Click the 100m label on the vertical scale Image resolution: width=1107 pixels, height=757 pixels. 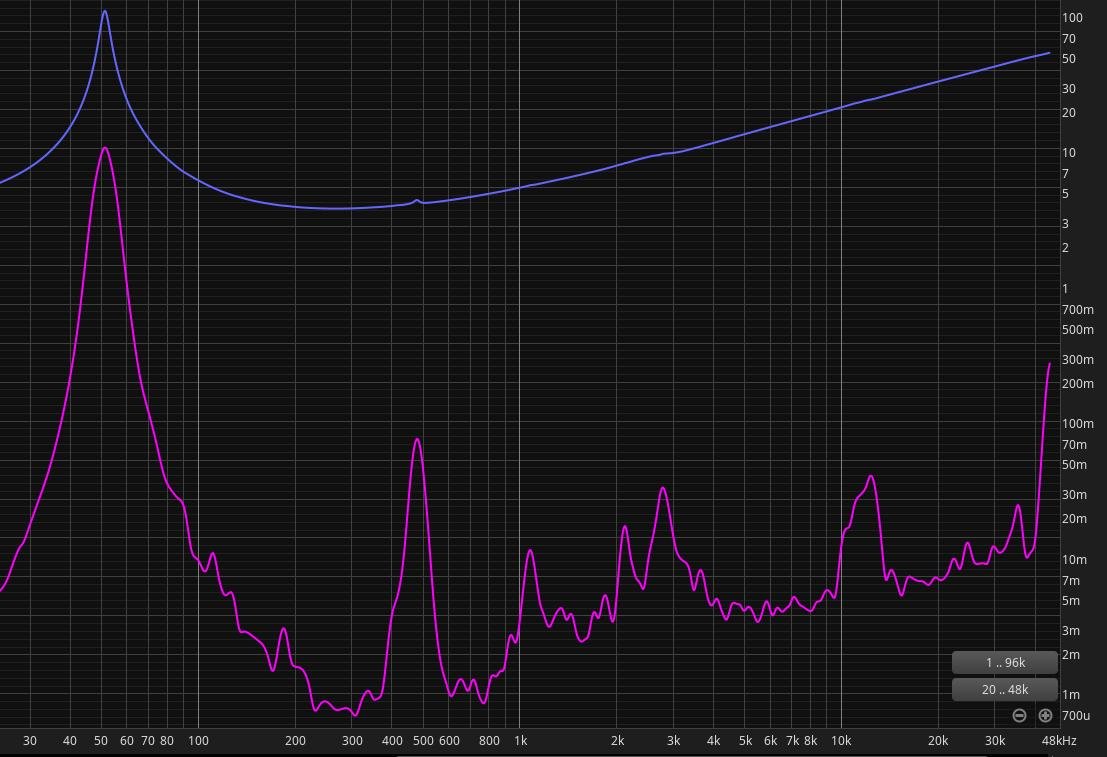(1077, 424)
